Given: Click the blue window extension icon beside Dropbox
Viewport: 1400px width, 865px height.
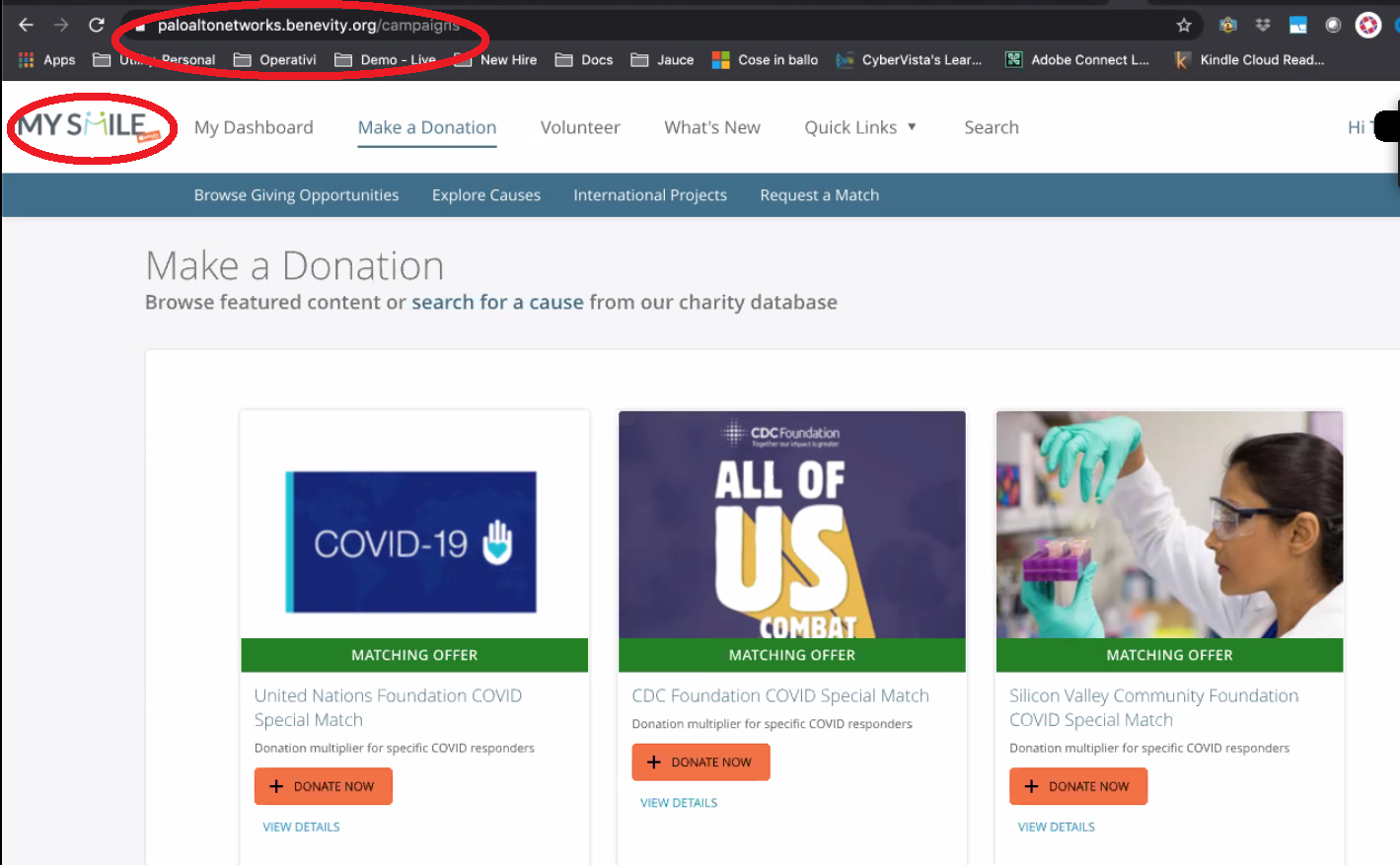Looking at the screenshot, I should 1298,26.
